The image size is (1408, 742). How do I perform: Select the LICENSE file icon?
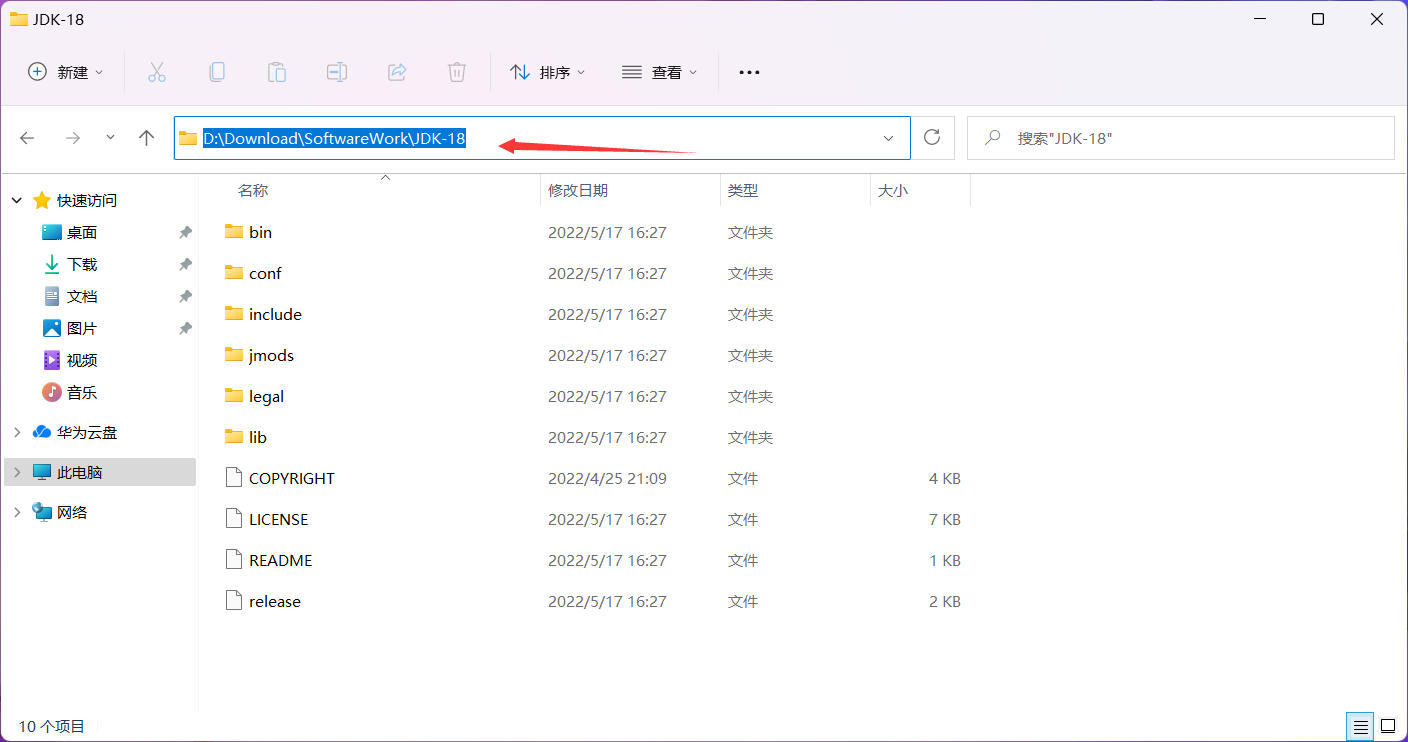pyautogui.click(x=234, y=519)
